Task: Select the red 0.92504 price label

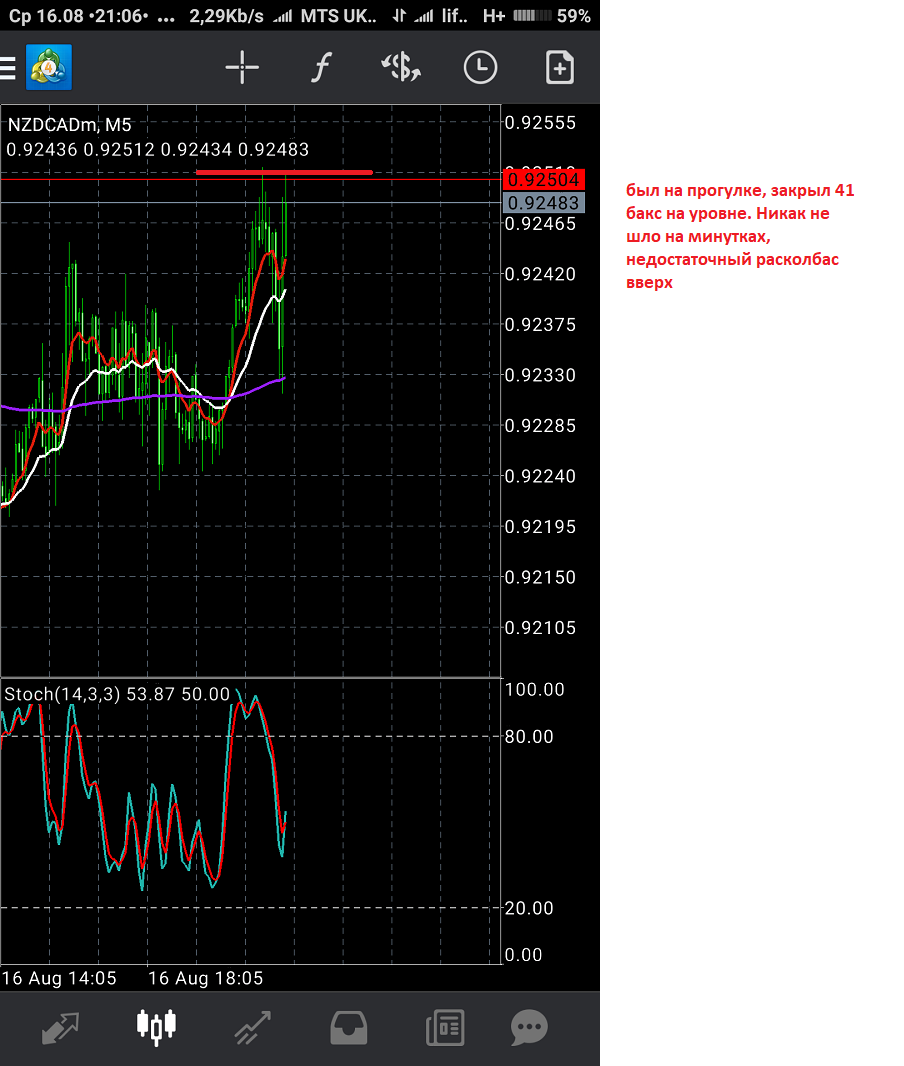Action: click(544, 179)
